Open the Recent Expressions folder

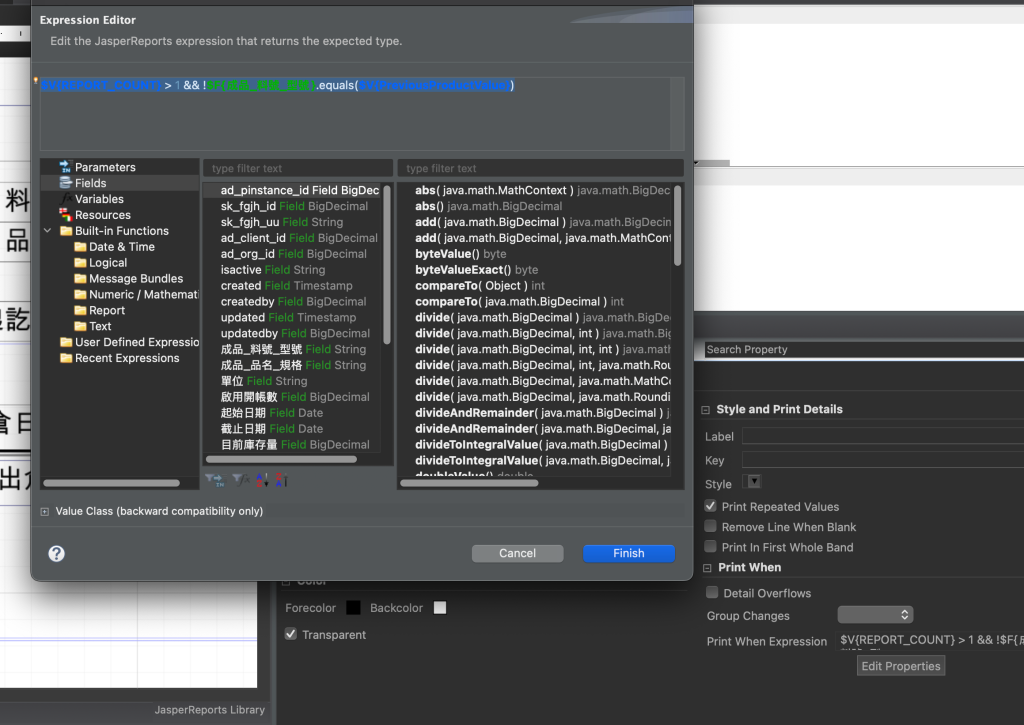126,358
